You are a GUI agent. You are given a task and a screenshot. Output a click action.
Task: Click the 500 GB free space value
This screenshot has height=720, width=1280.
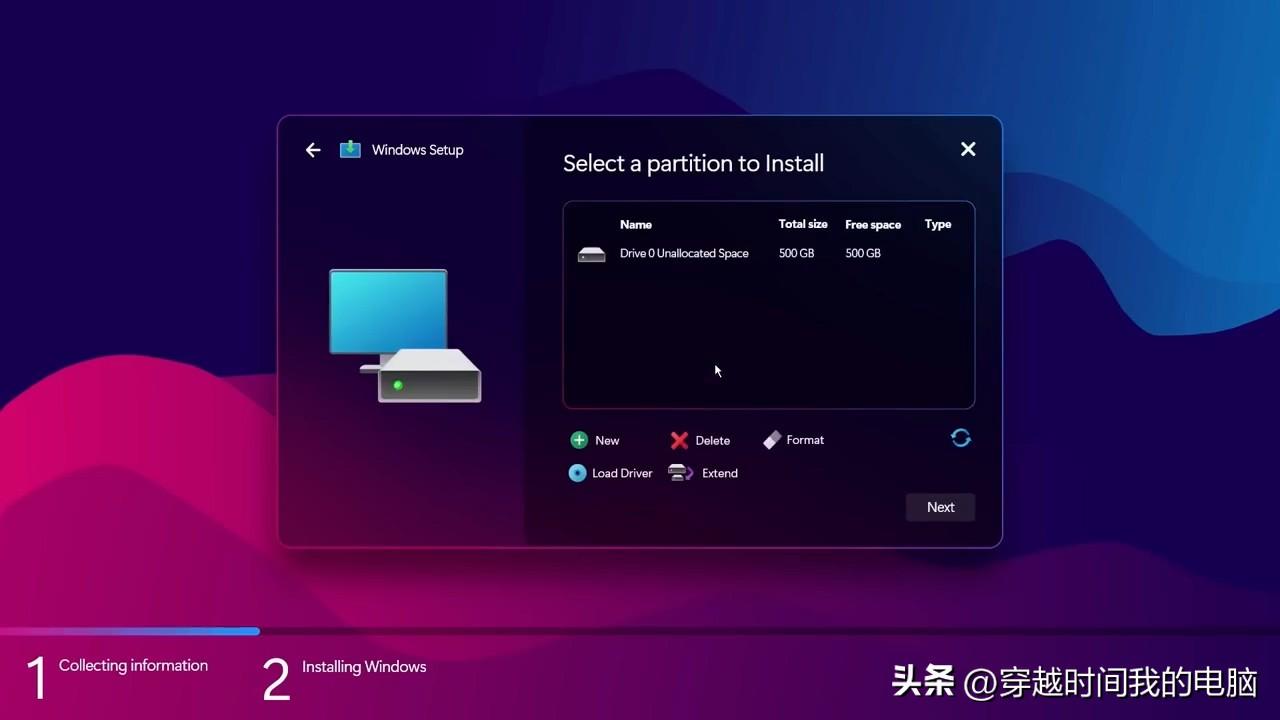click(x=863, y=254)
